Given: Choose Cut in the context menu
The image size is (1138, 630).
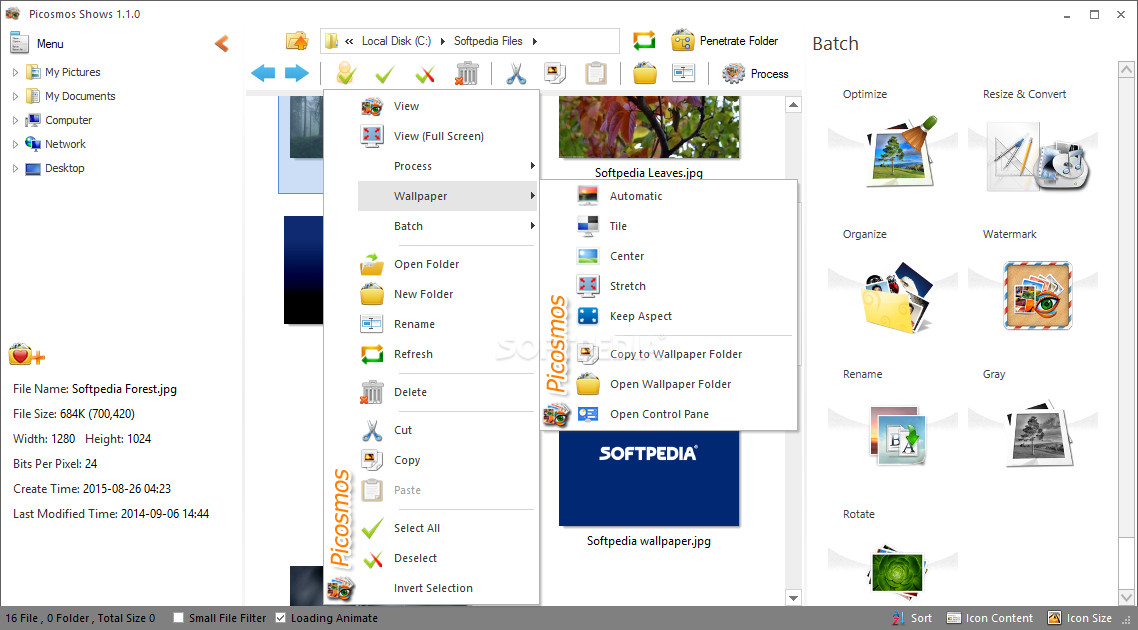Looking at the screenshot, I should pyautogui.click(x=448, y=430).
